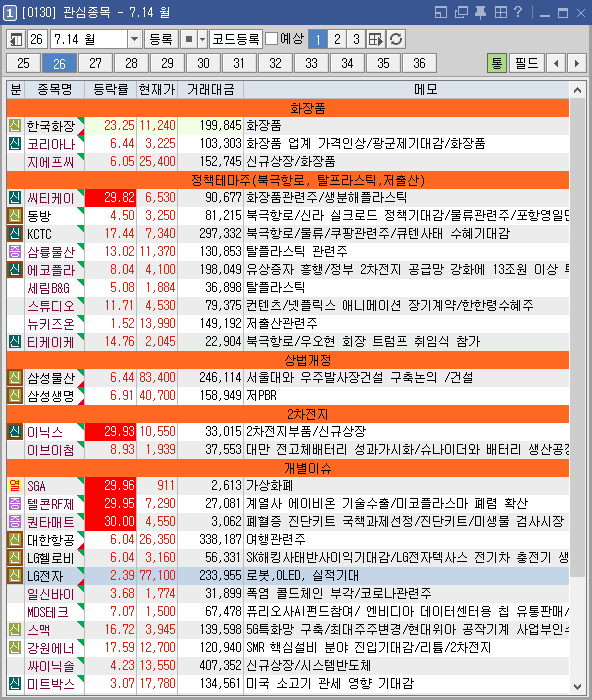
Task: Click the scrollbar down arrow
Action: tap(577, 686)
